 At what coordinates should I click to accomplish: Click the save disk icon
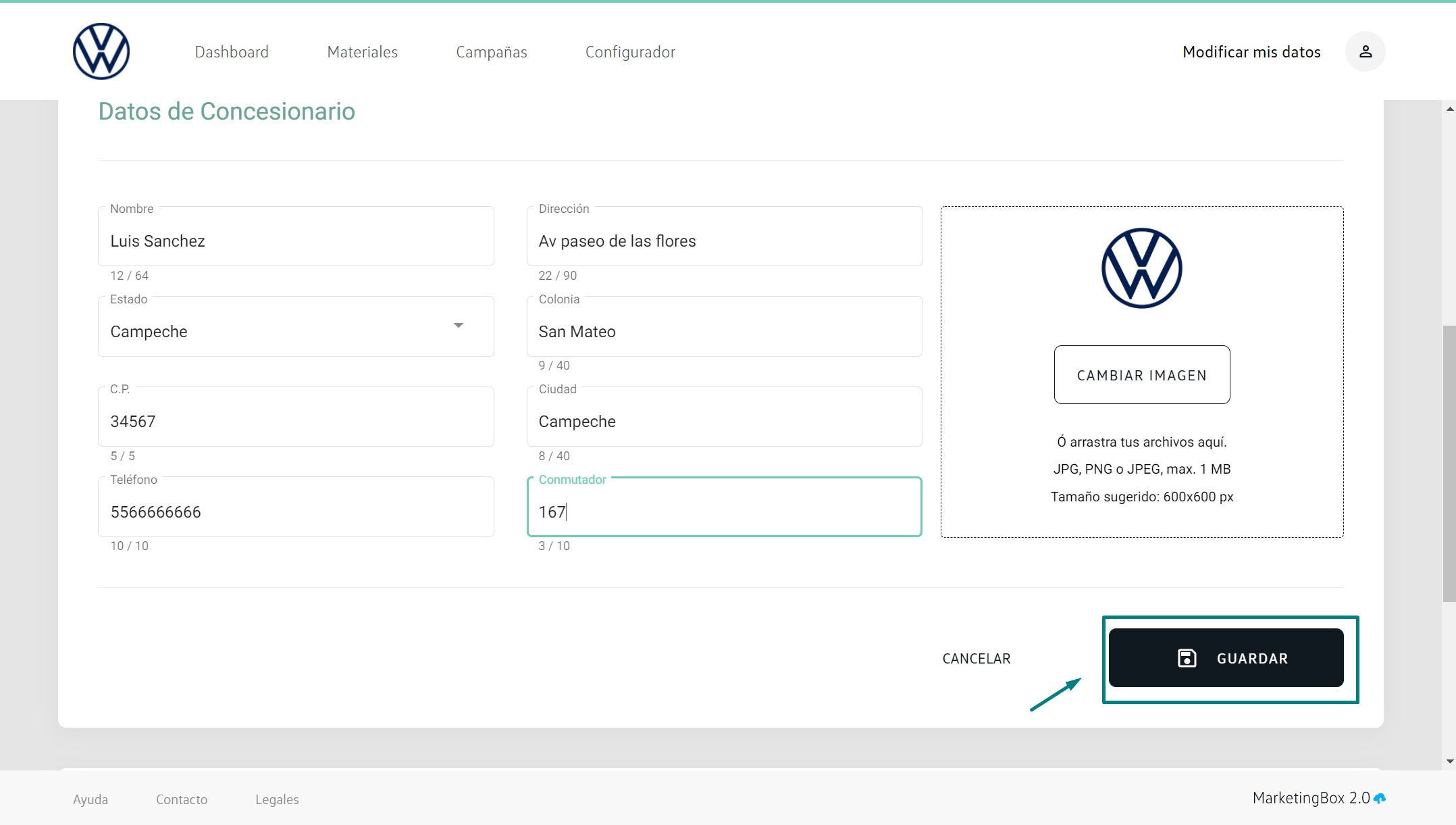1187,658
